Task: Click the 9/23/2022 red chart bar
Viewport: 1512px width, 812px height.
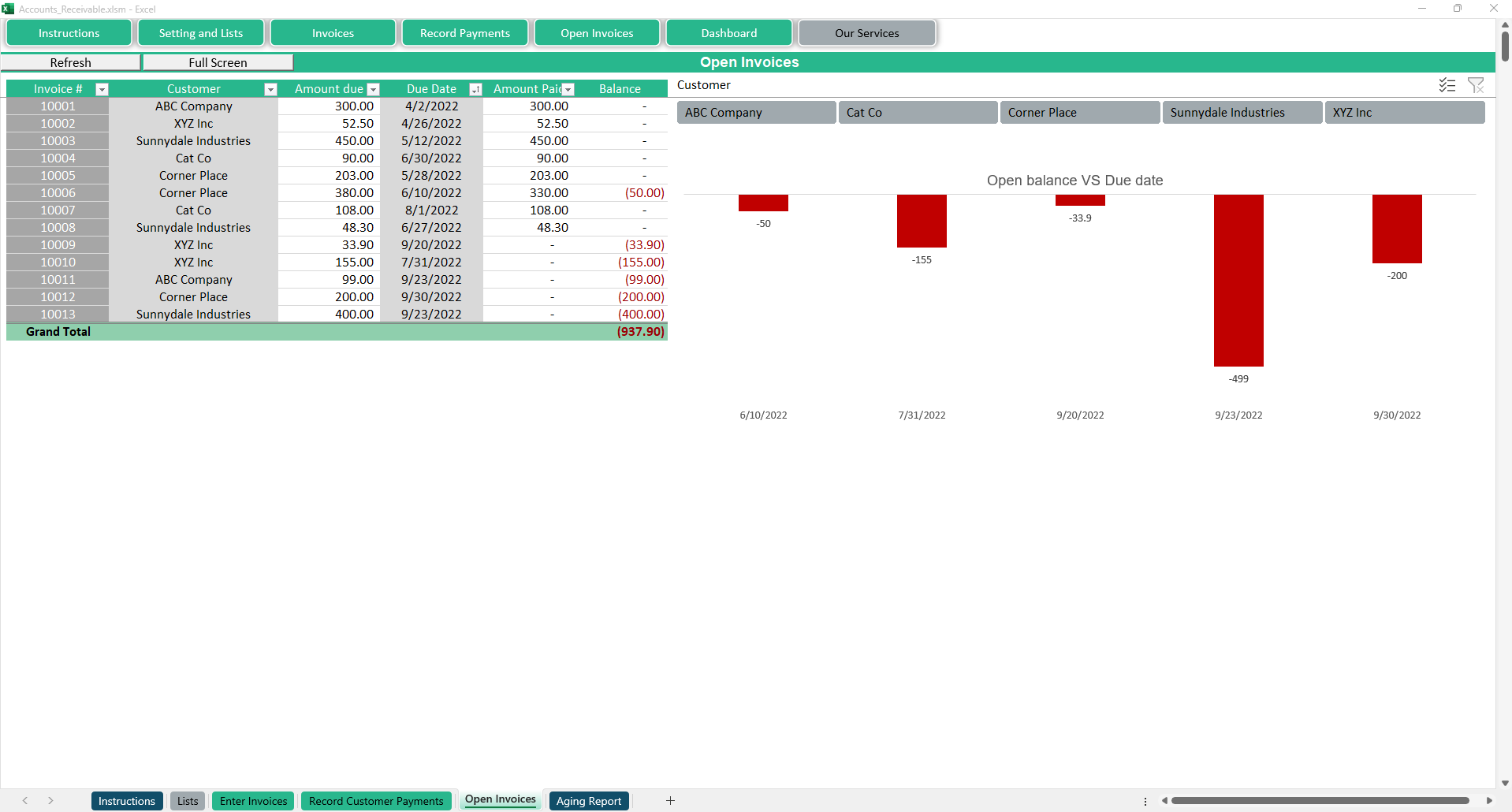Action: (1238, 280)
